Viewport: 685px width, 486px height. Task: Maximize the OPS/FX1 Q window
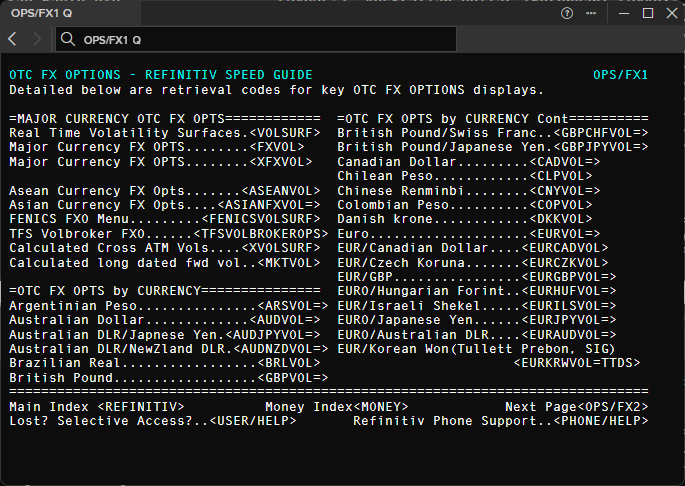[648, 14]
